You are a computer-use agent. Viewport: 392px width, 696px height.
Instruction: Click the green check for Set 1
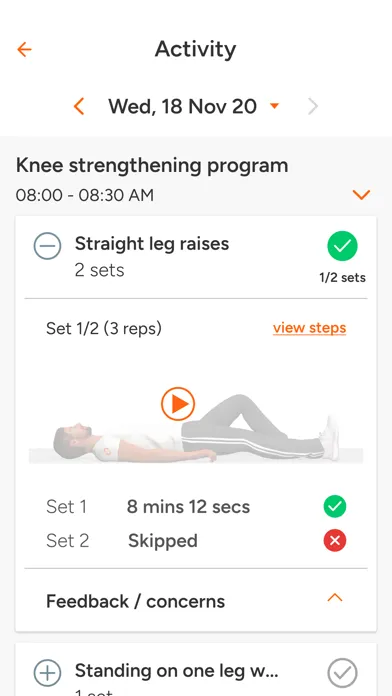335,506
